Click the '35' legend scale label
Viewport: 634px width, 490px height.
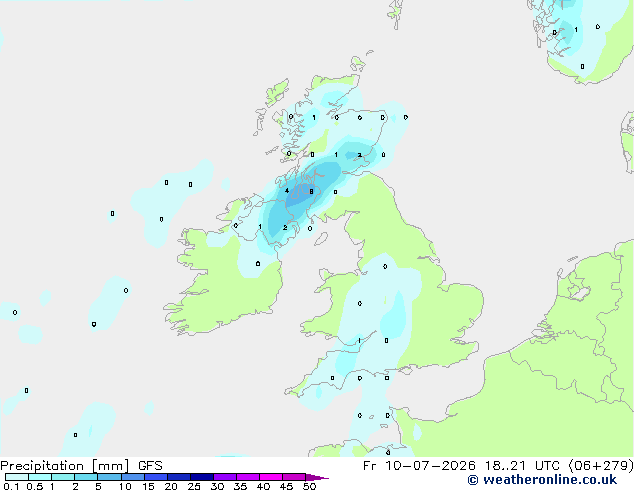click(x=240, y=486)
